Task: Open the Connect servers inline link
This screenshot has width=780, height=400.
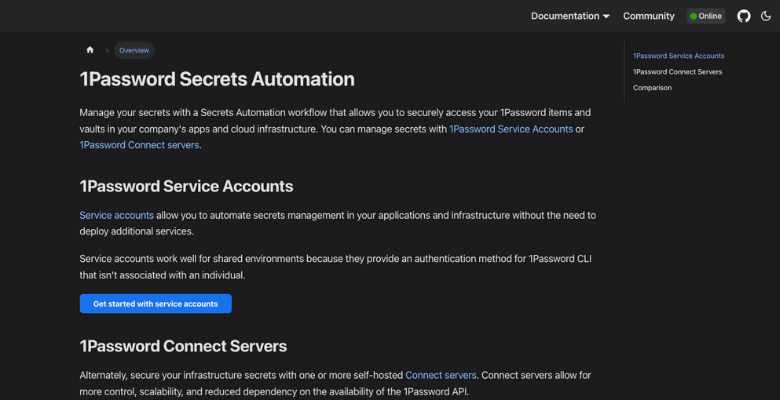Action: [441, 375]
